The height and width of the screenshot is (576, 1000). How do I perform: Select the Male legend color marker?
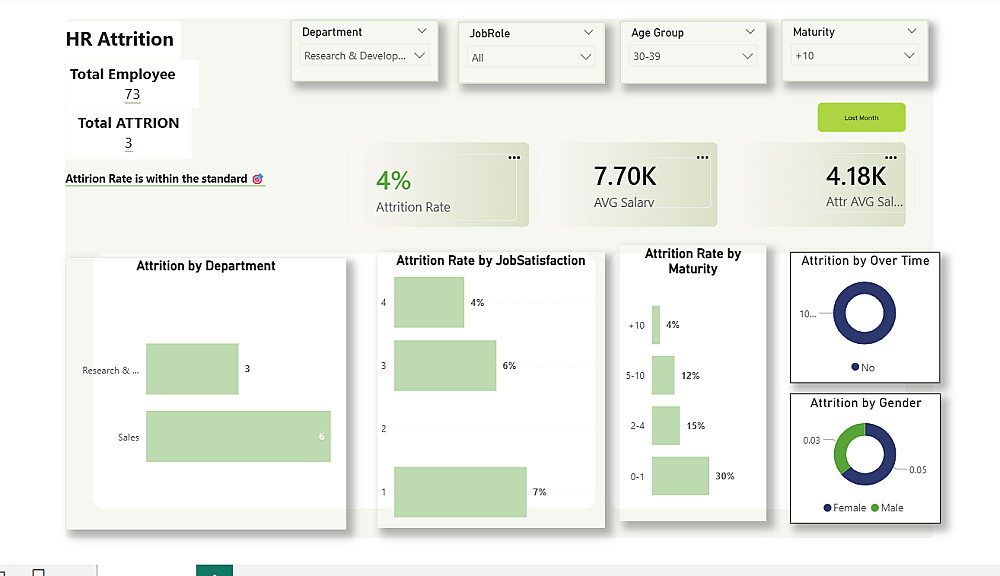pyautogui.click(x=875, y=508)
